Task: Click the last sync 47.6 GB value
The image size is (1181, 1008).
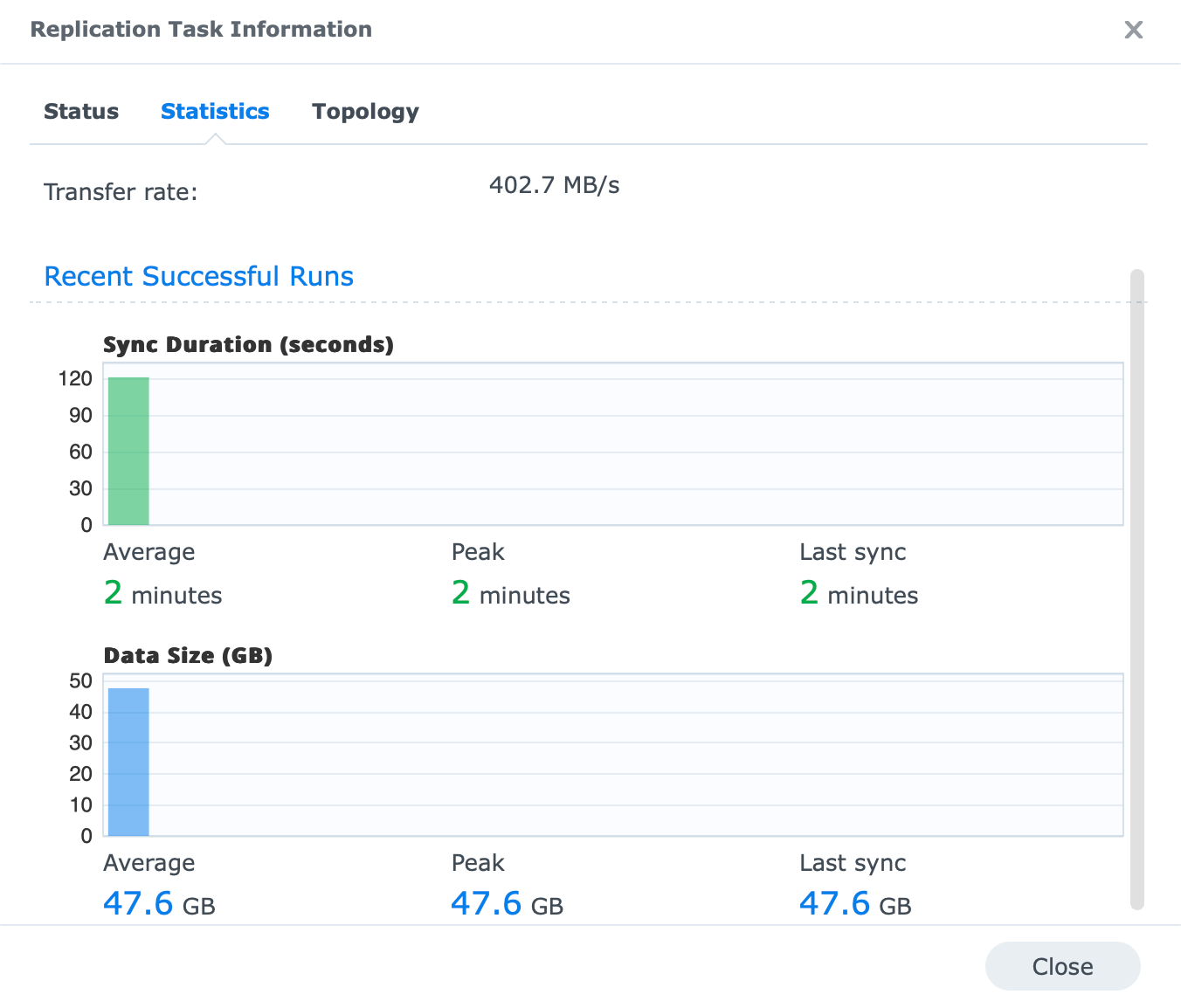Action: point(855,904)
